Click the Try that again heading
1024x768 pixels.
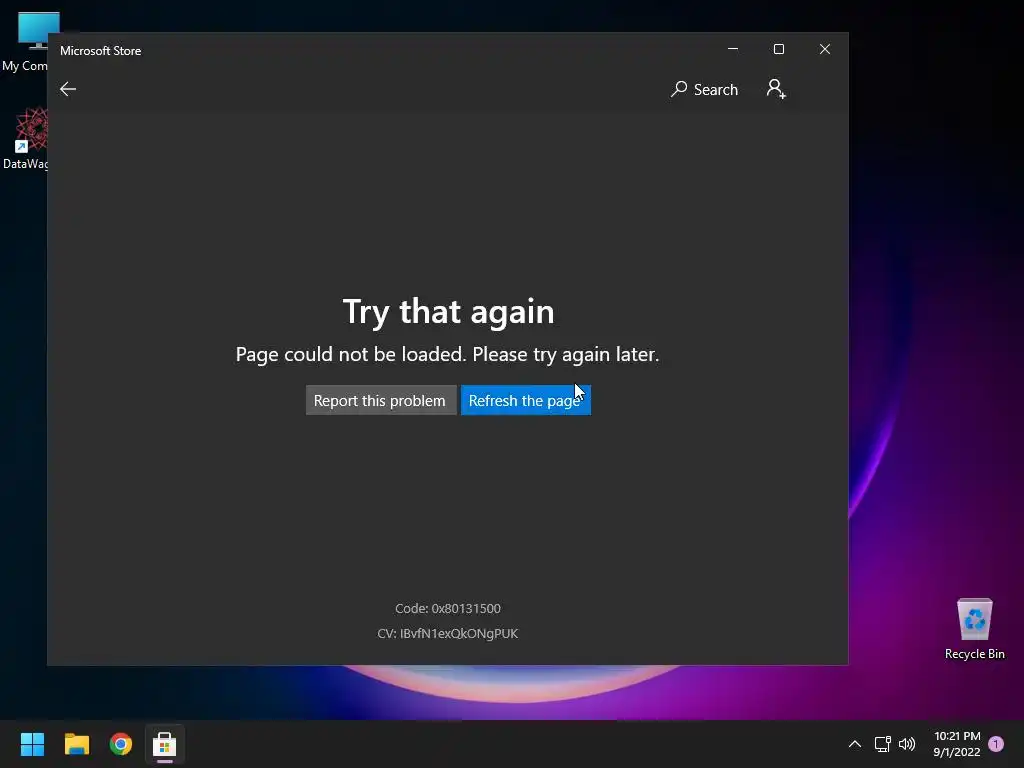(448, 312)
